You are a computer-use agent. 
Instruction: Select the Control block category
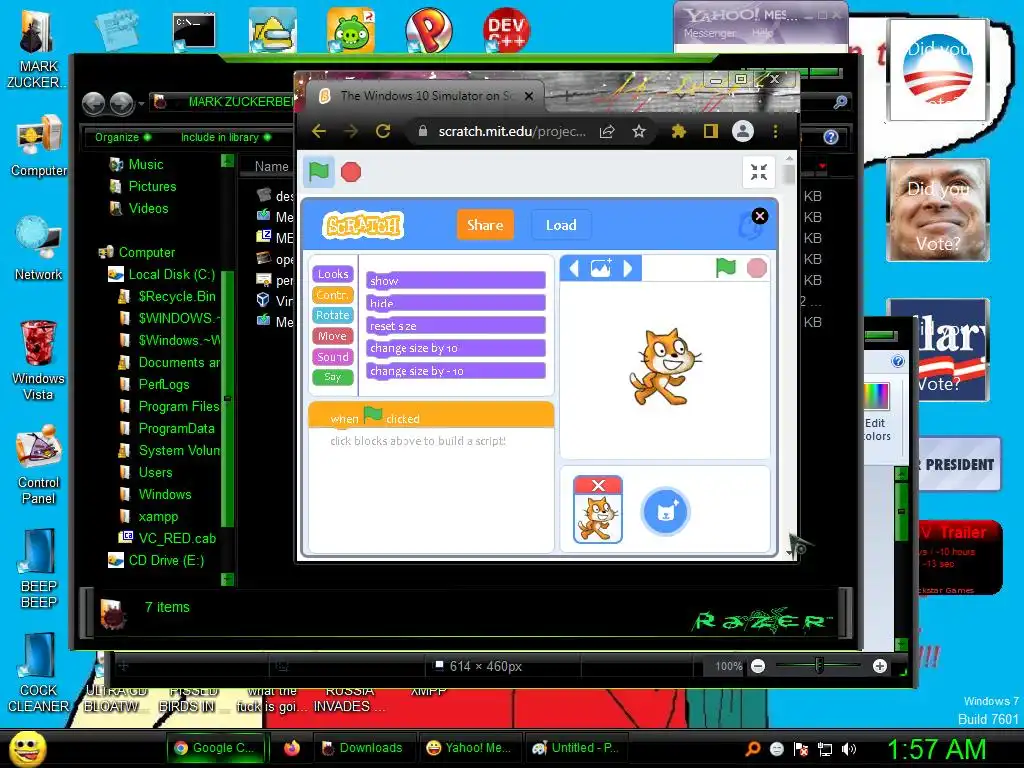click(x=333, y=295)
